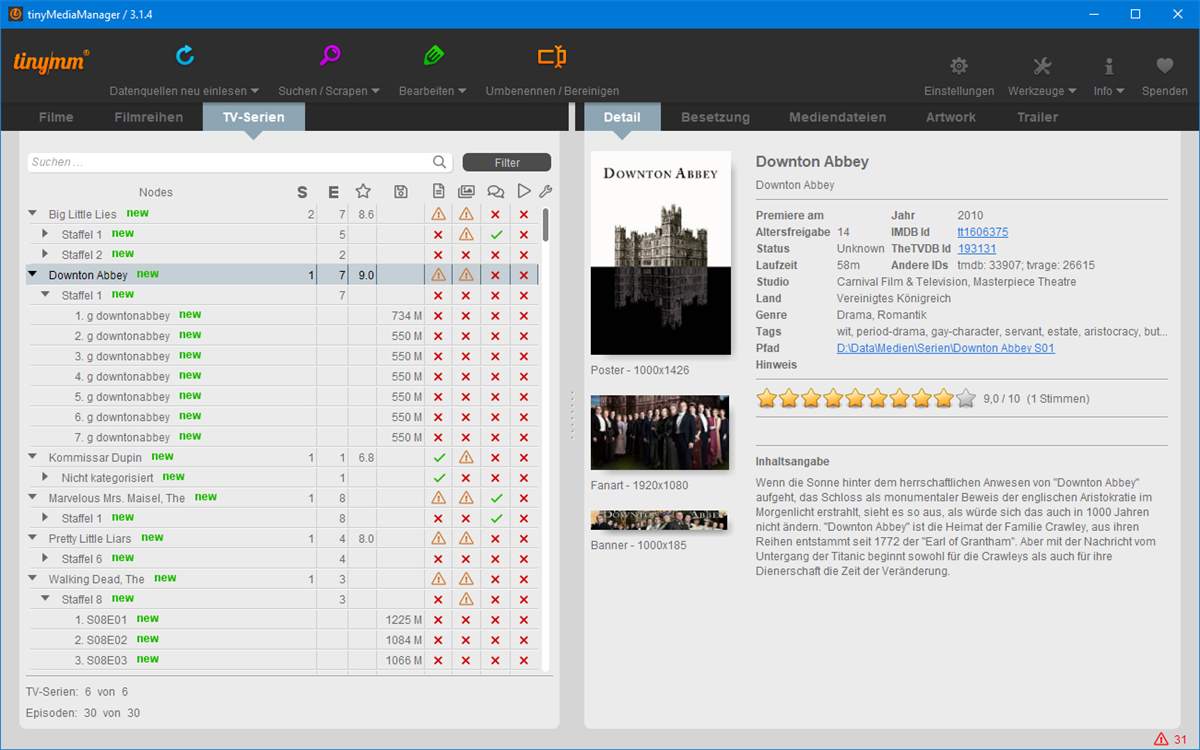The image size is (1200, 750).
Task: Click images warning icon for Walking Dead
Action: 466,579
